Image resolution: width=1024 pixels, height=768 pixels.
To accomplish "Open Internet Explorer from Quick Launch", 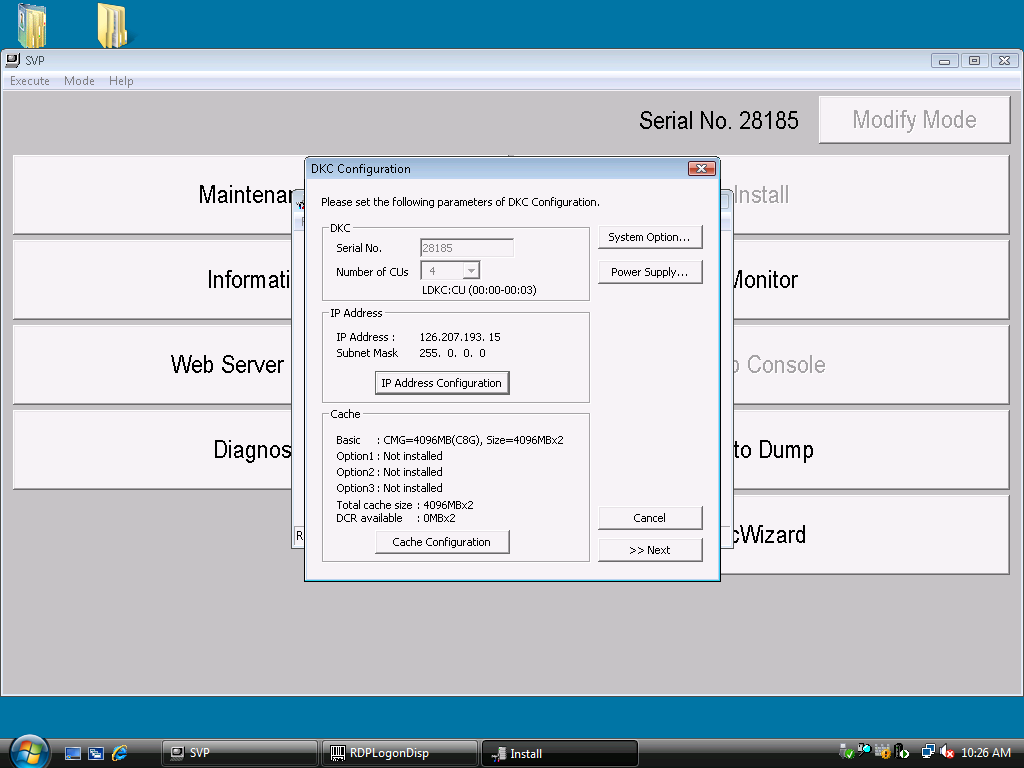I will (120, 753).
